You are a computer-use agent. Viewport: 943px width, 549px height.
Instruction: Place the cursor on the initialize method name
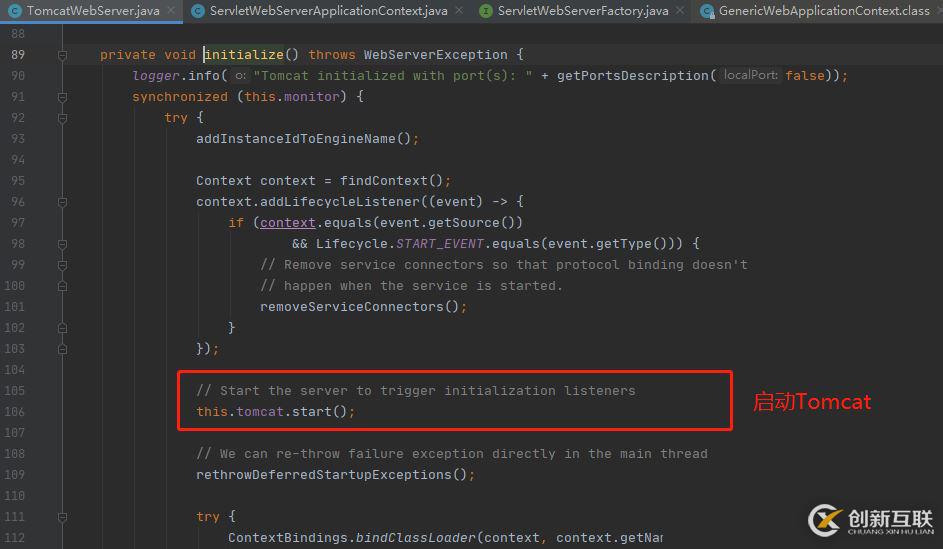click(x=244, y=55)
